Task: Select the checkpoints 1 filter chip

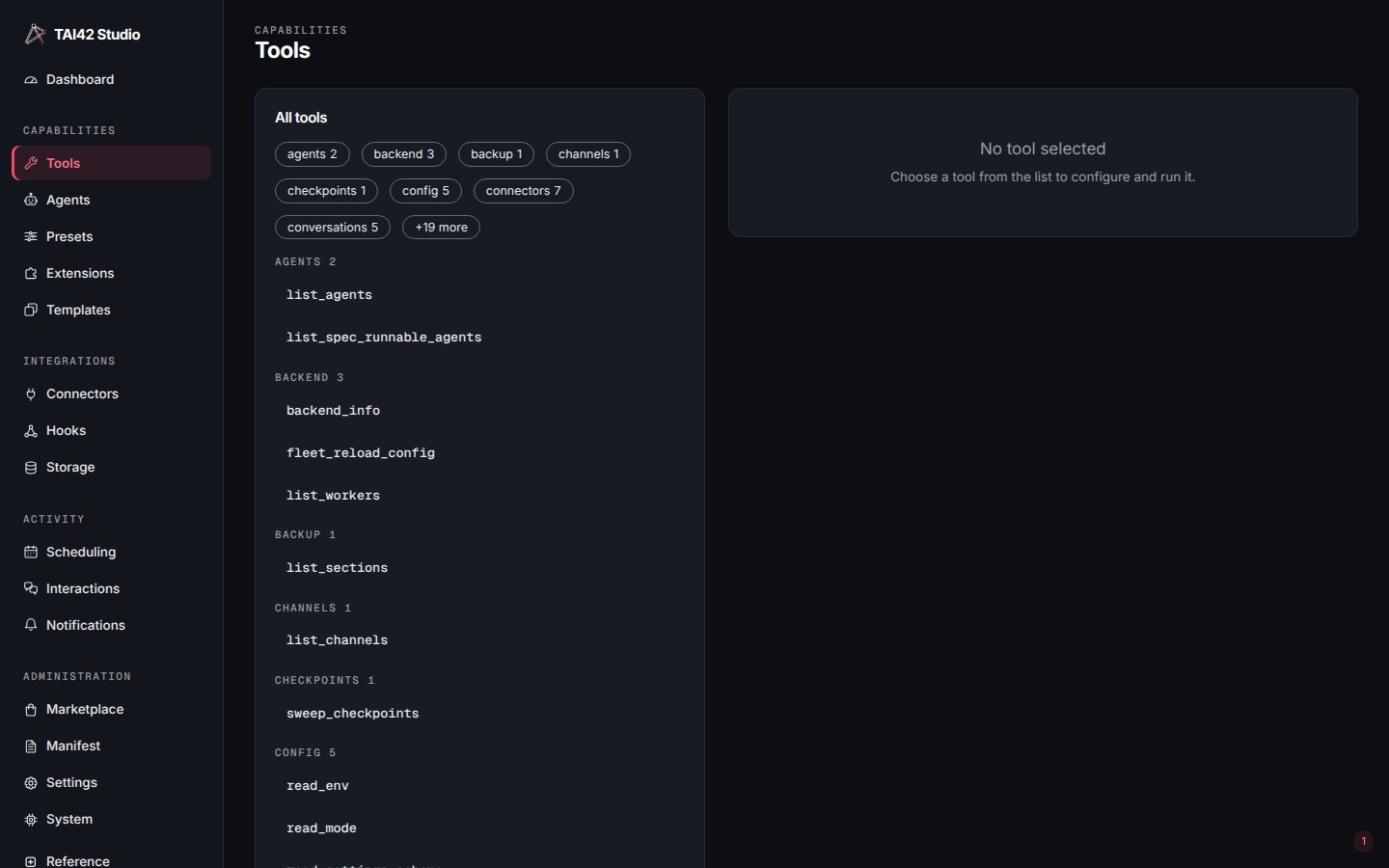Action: click(x=327, y=191)
